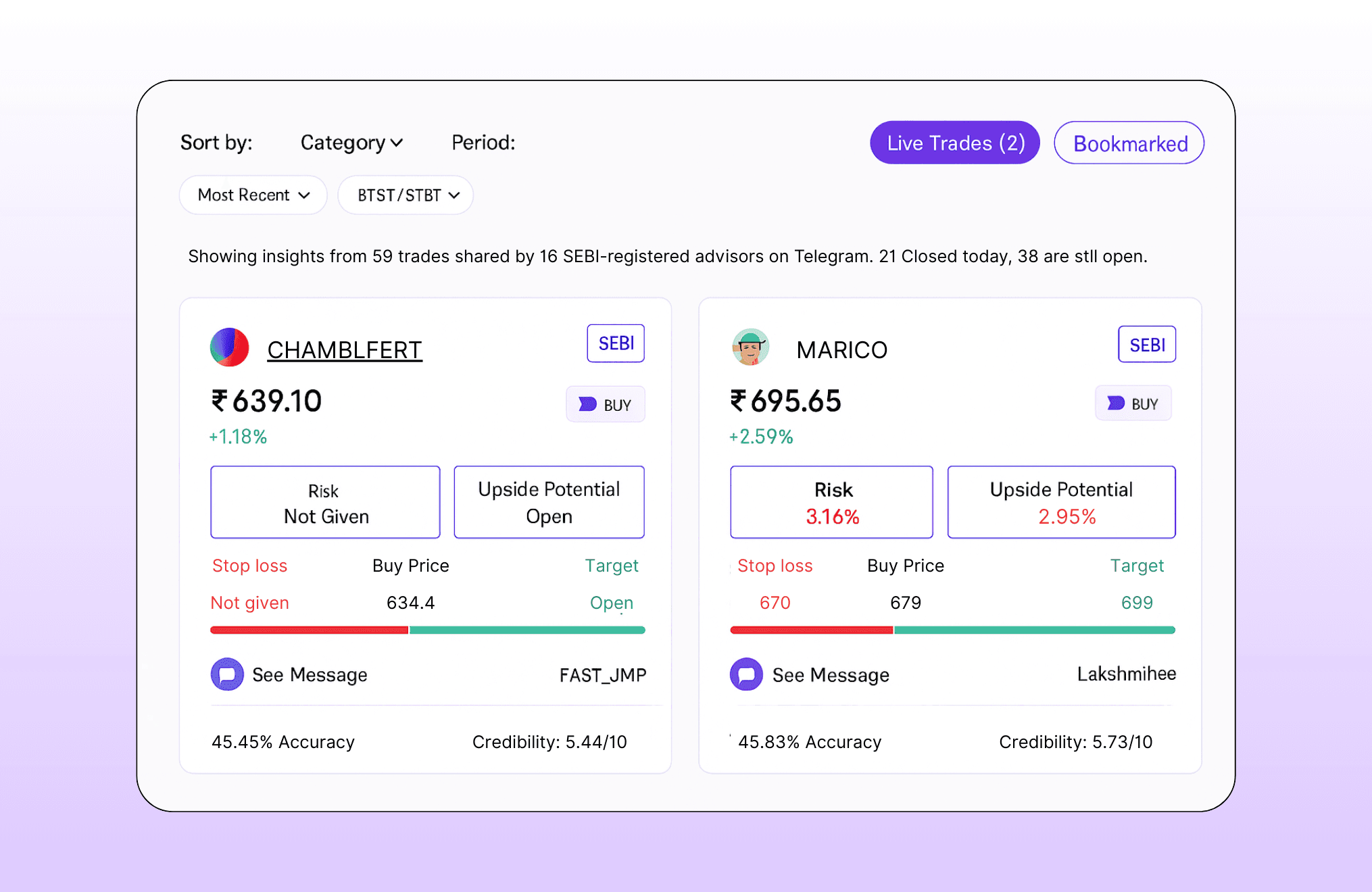This screenshot has height=892, width=1372.
Task: Click the MARICO advisor avatar icon
Action: [750, 347]
